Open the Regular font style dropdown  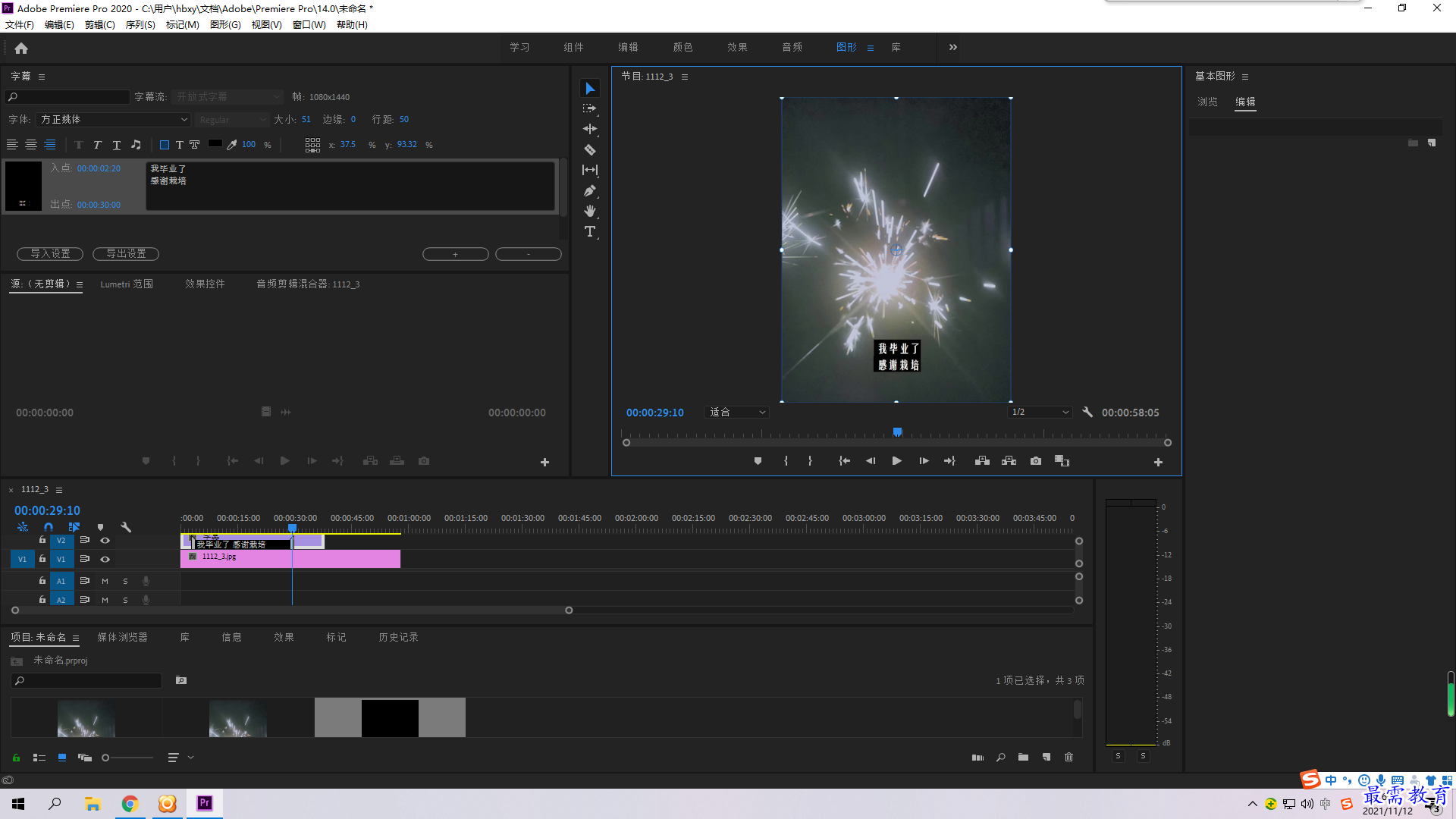(232, 120)
